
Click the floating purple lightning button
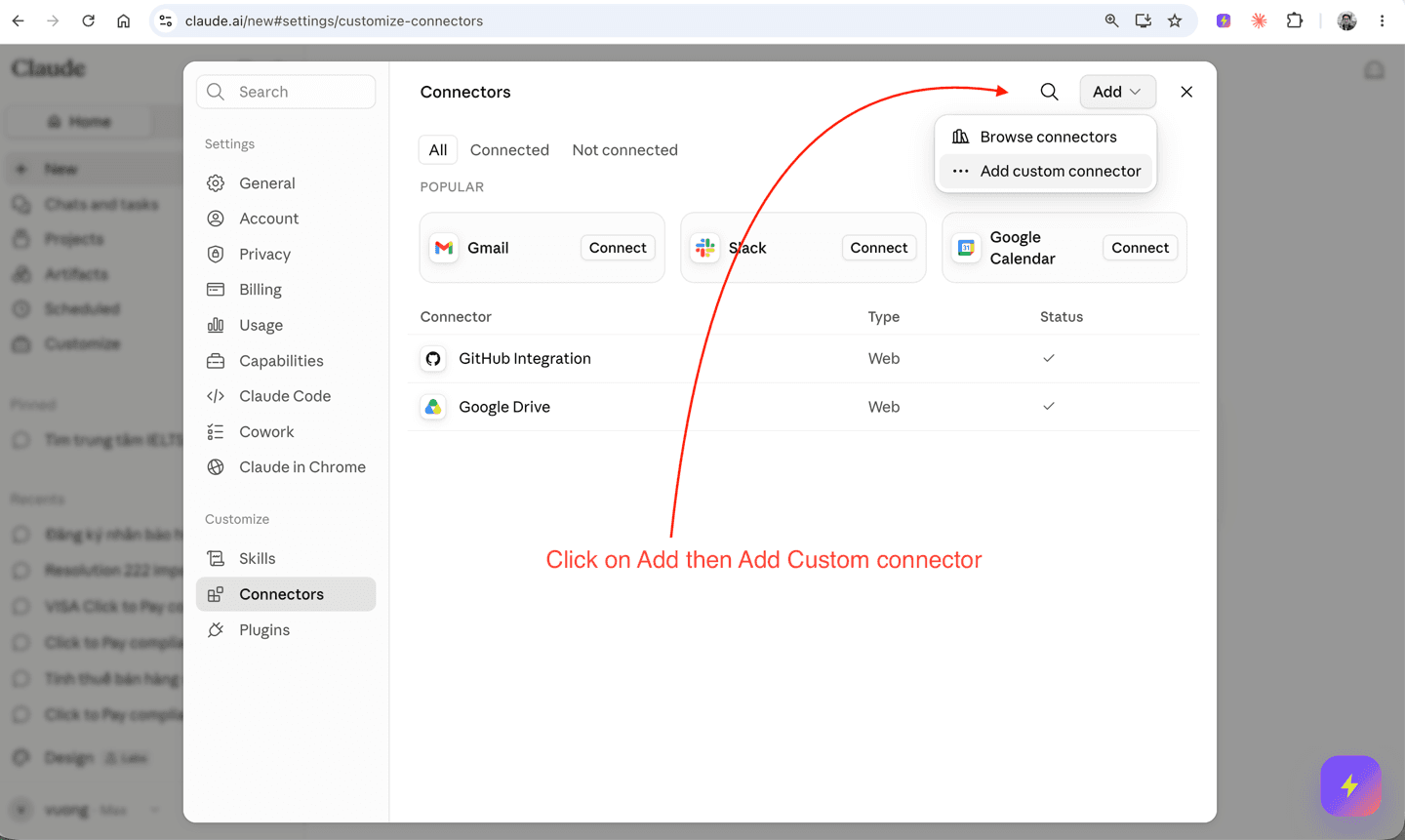(1350, 785)
